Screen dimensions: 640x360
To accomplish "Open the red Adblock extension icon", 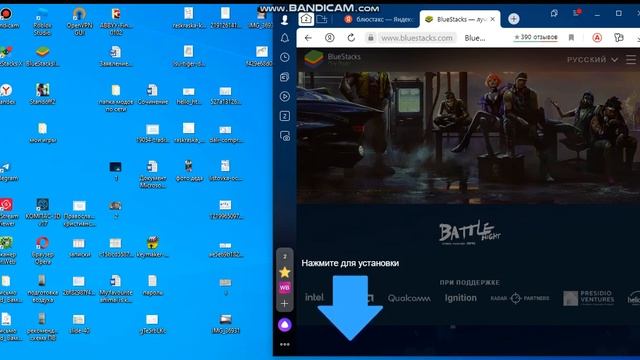I will point(597,38).
